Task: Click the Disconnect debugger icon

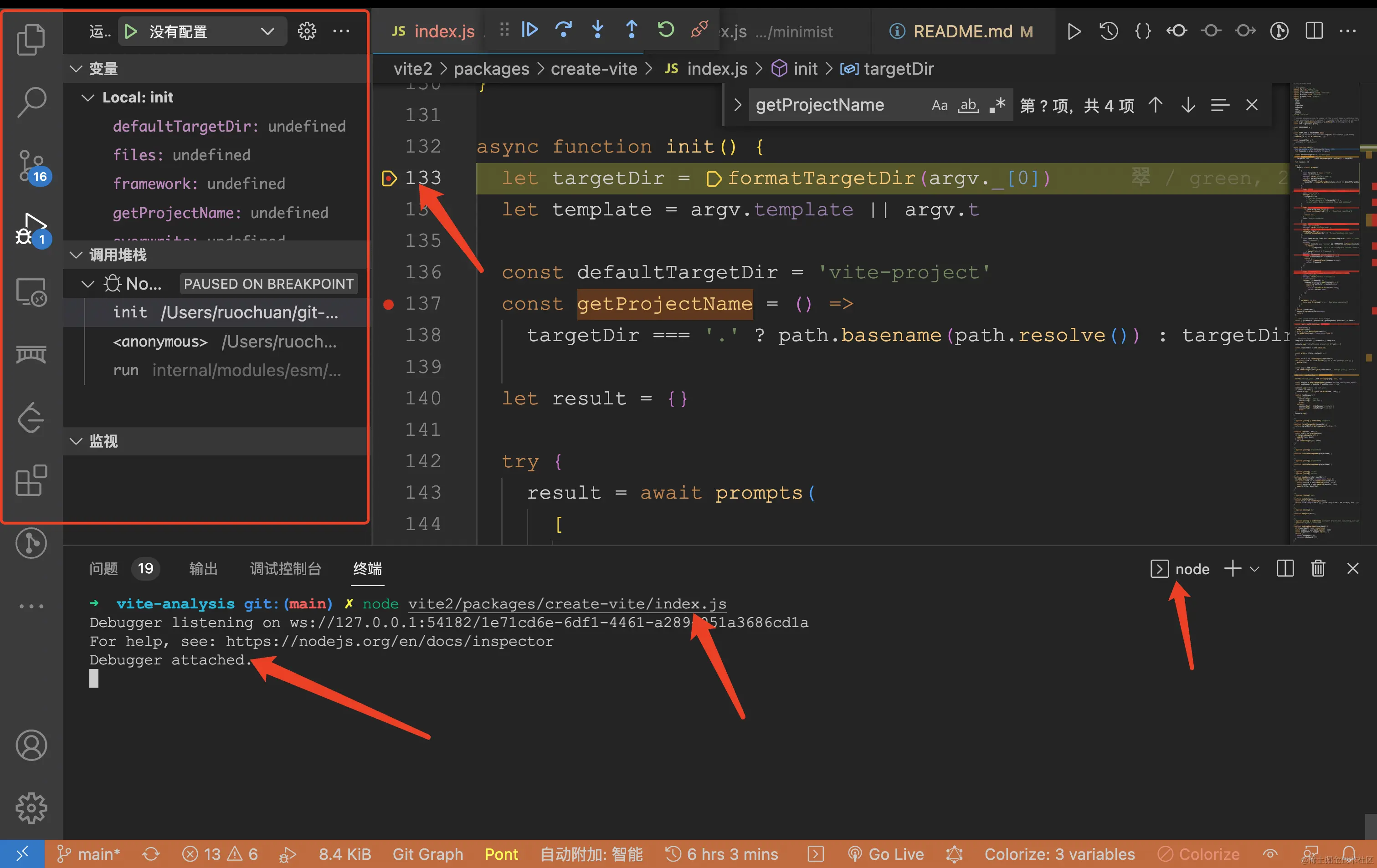Action: (x=699, y=30)
